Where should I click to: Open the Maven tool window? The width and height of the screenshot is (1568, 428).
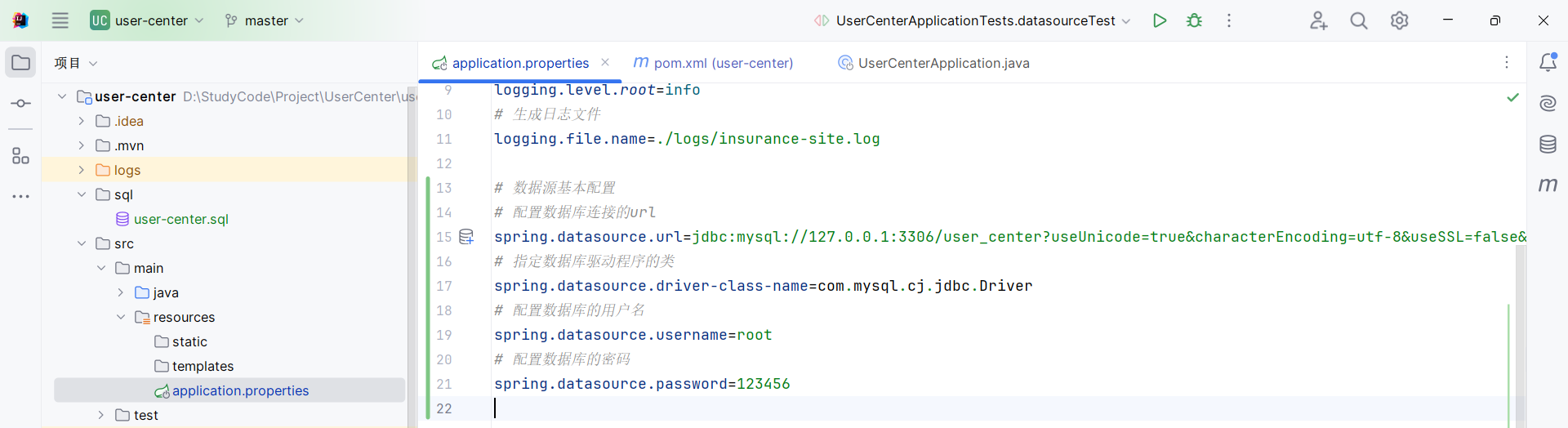pos(1548,185)
